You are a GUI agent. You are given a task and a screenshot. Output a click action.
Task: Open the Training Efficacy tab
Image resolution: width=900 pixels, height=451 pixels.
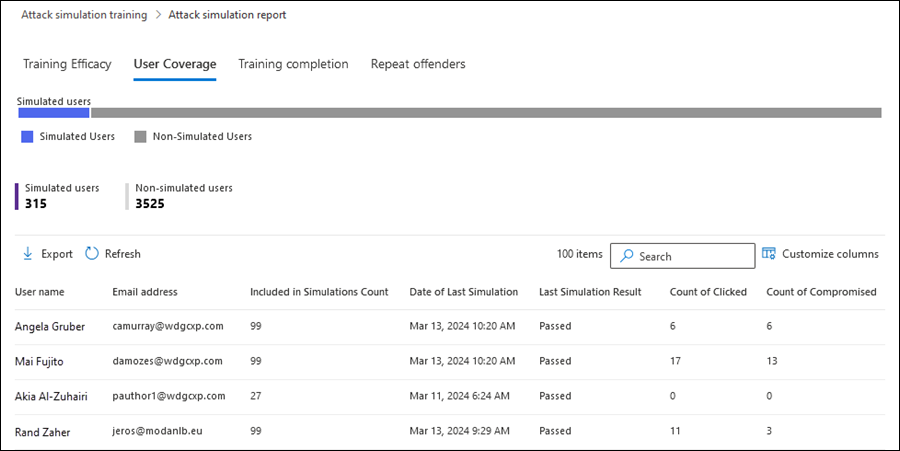pyautogui.click(x=67, y=64)
